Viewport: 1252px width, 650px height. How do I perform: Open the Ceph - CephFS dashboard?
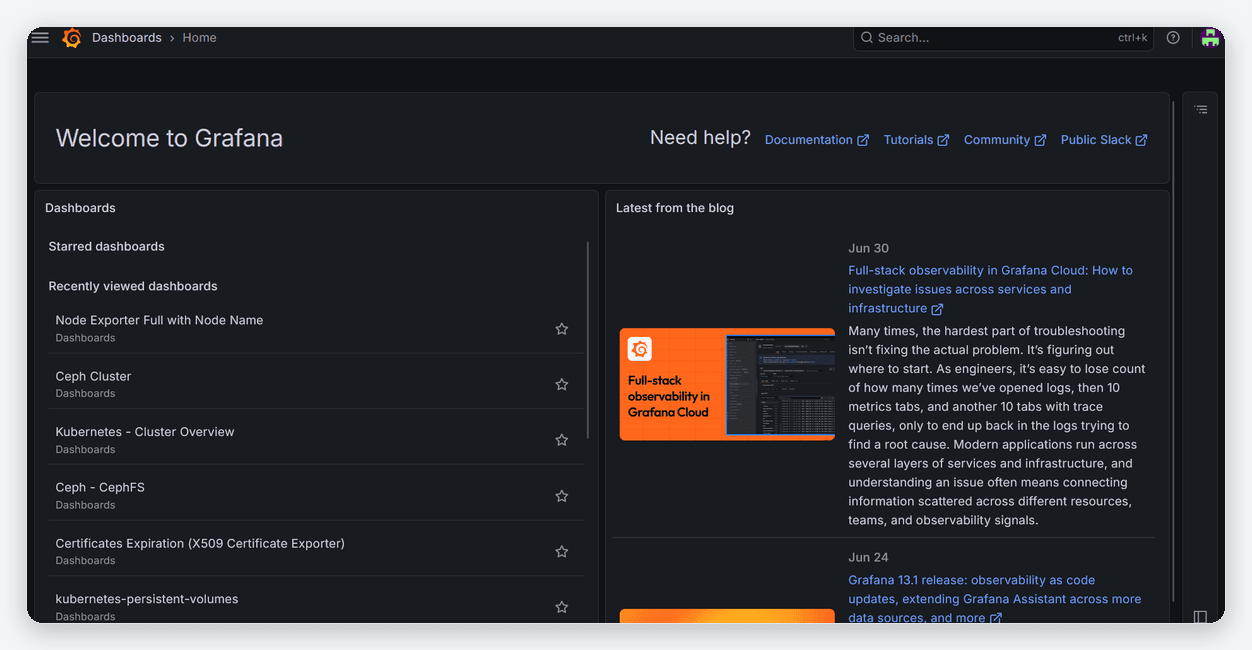tap(100, 487)
